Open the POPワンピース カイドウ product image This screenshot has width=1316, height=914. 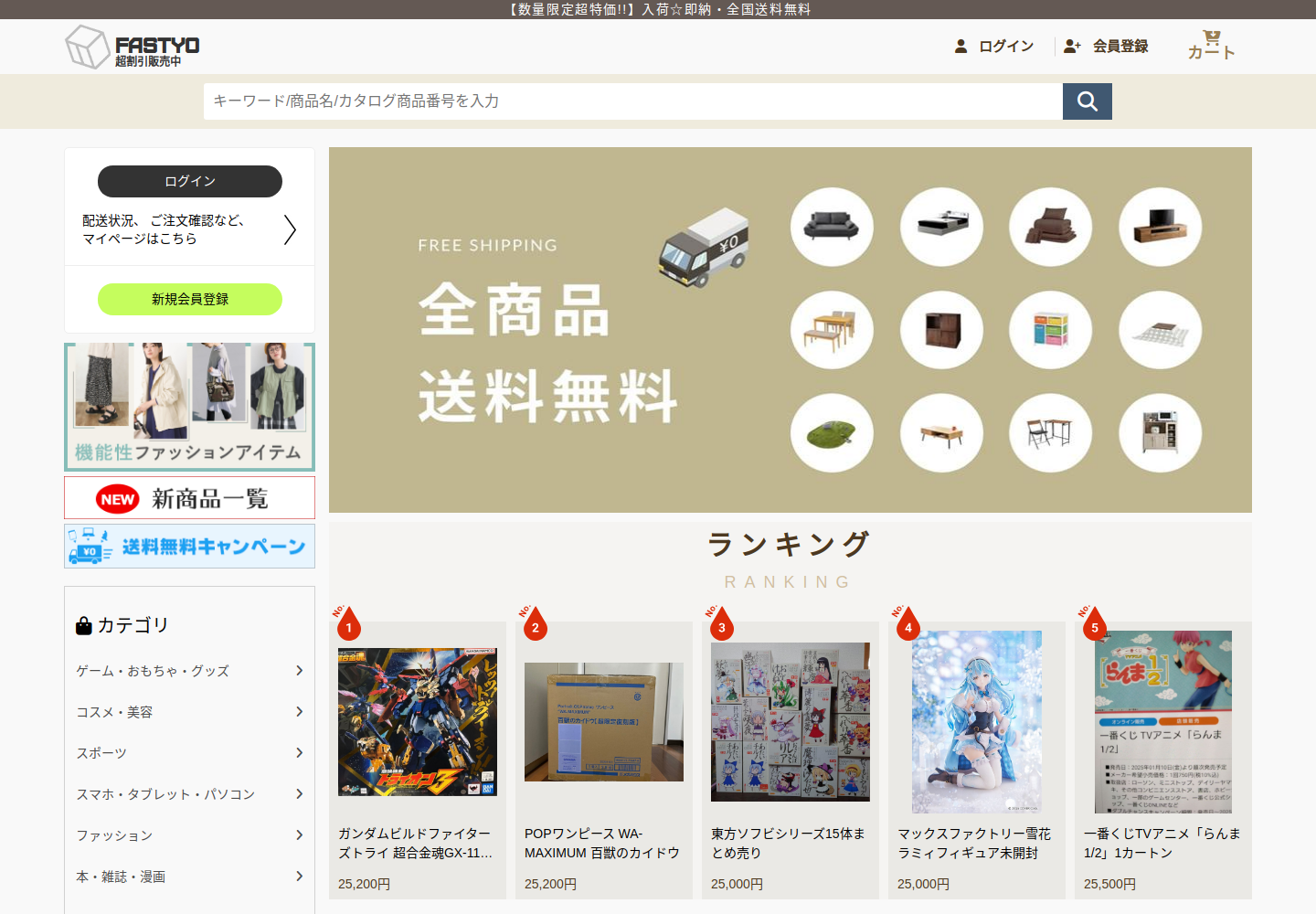point(604,722)
